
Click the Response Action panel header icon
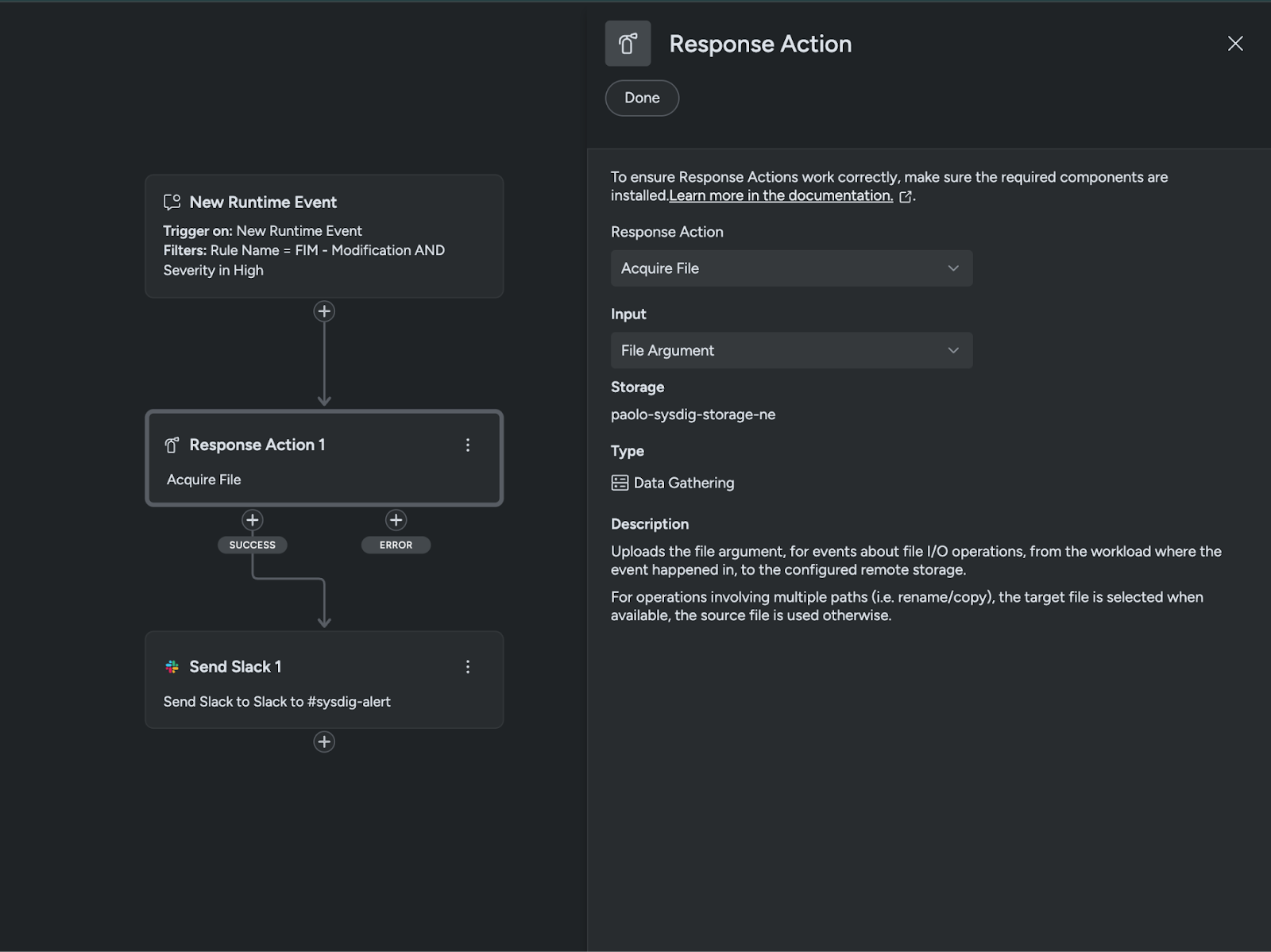coord(628,44)
